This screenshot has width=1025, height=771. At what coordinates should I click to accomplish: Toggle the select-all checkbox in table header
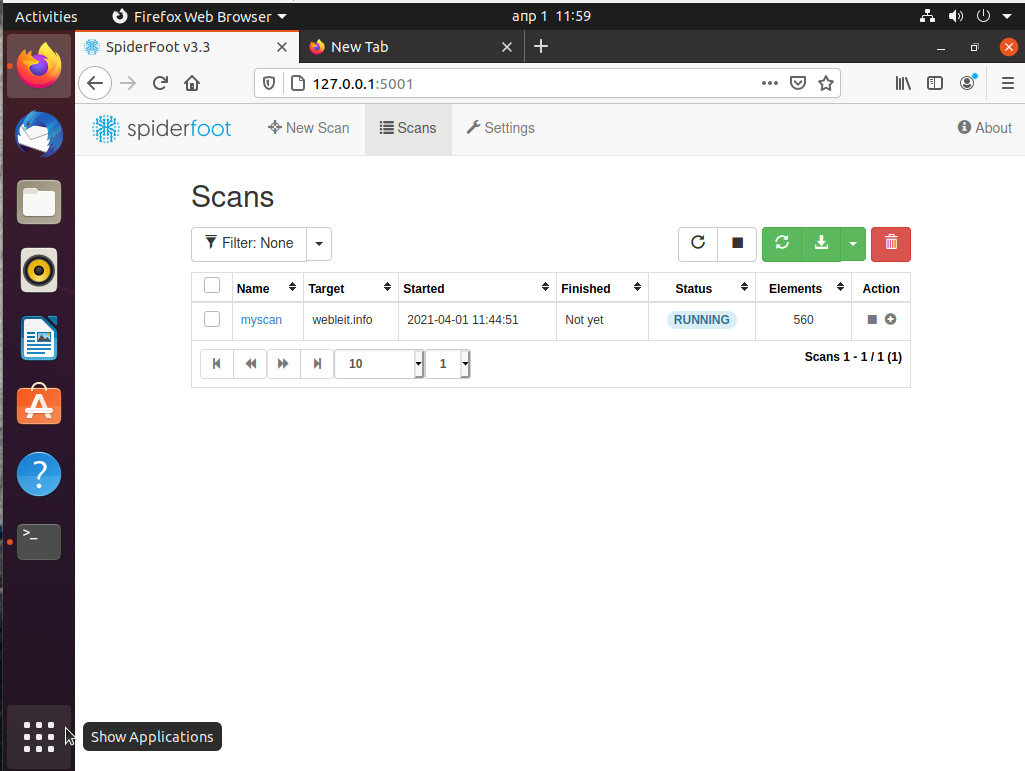coord(212,286)
